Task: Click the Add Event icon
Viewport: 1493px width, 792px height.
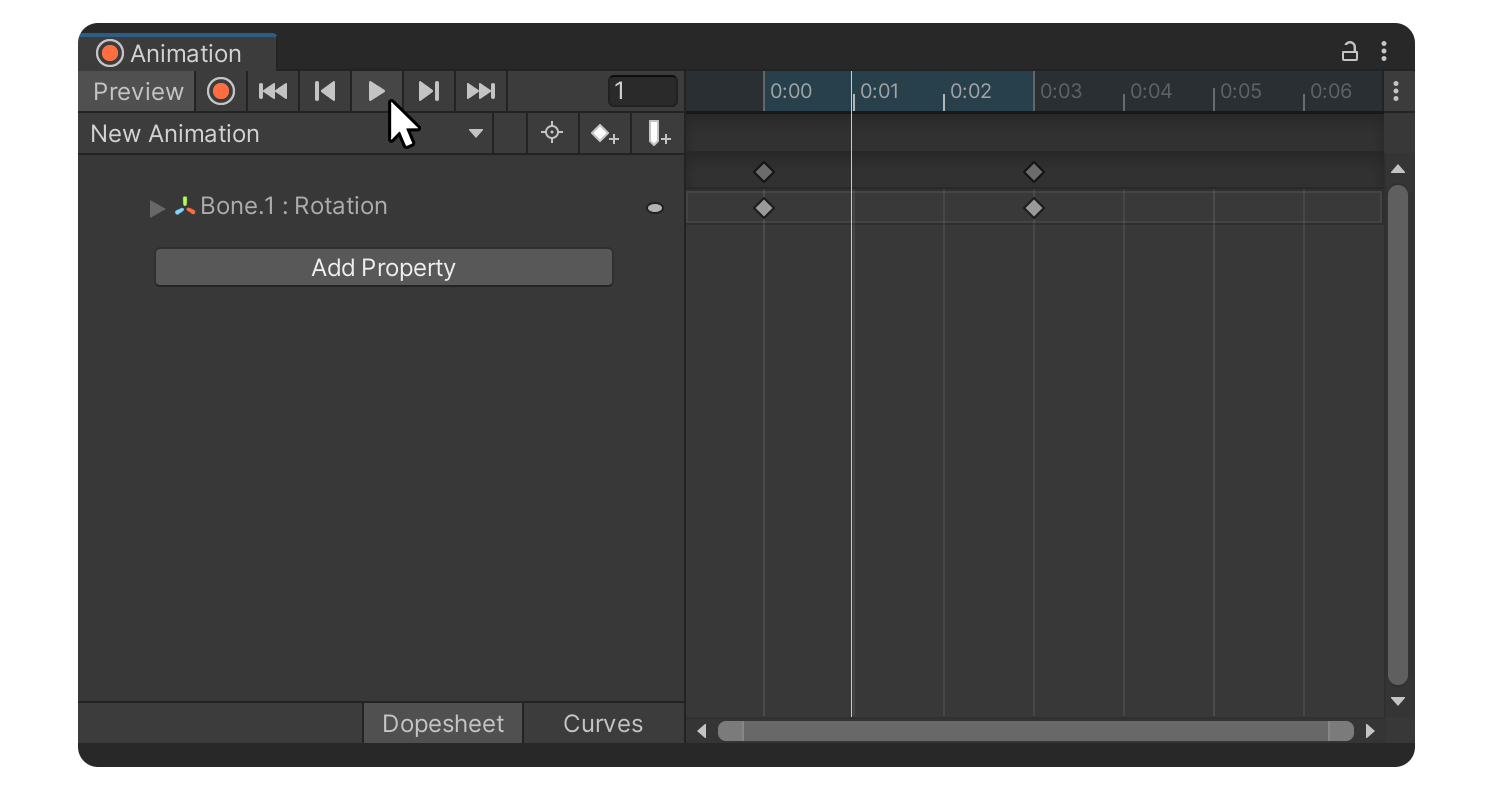Action: [x=658, y=134]
